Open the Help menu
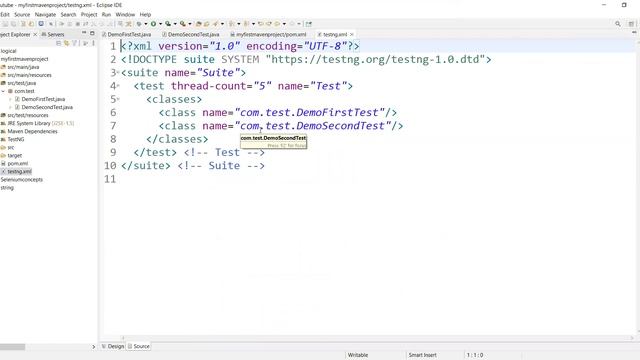Viewport: 640px width, 360px height. [145, 14]
